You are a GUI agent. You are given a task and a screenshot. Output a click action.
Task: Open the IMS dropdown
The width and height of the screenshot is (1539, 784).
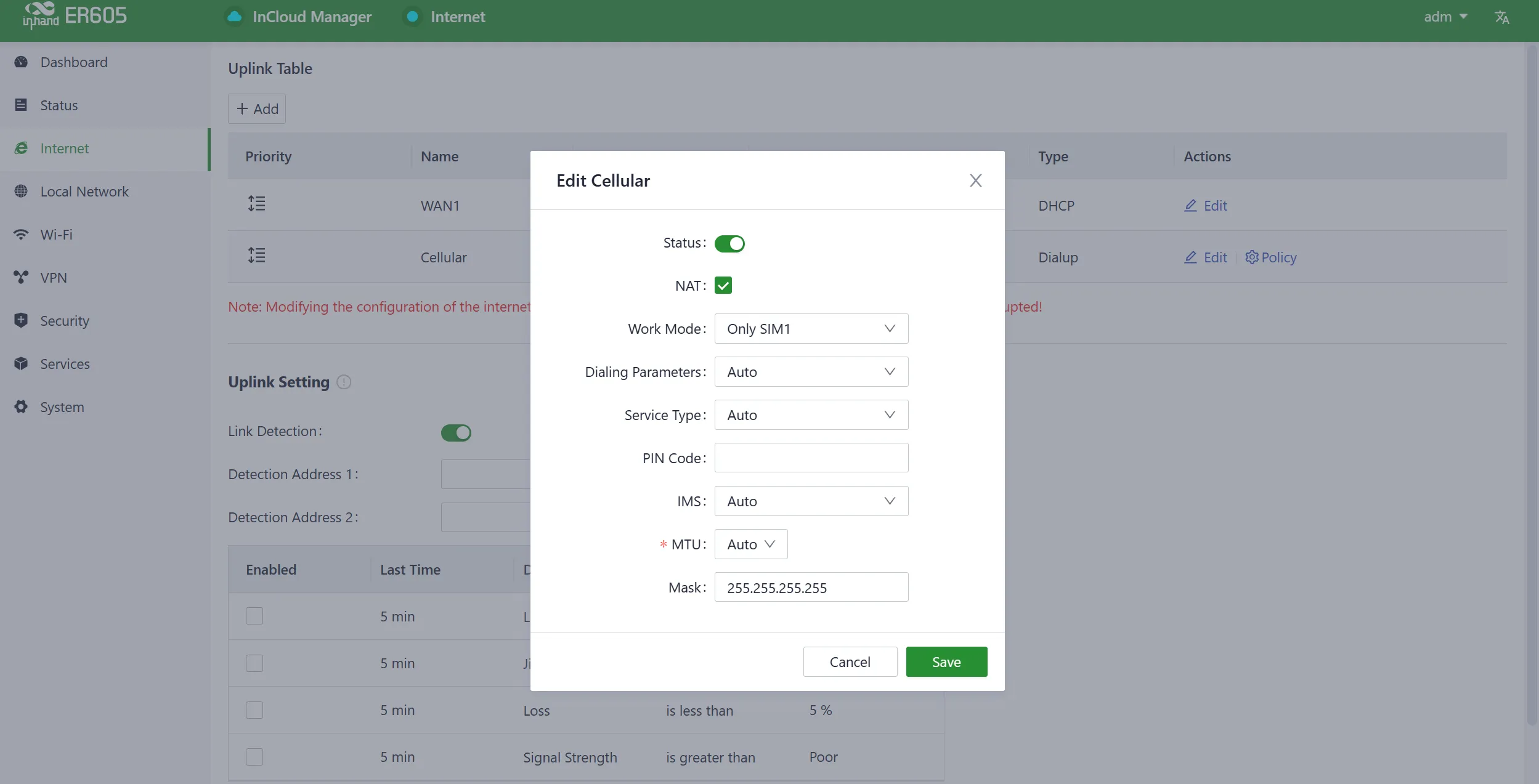(811, 501)
